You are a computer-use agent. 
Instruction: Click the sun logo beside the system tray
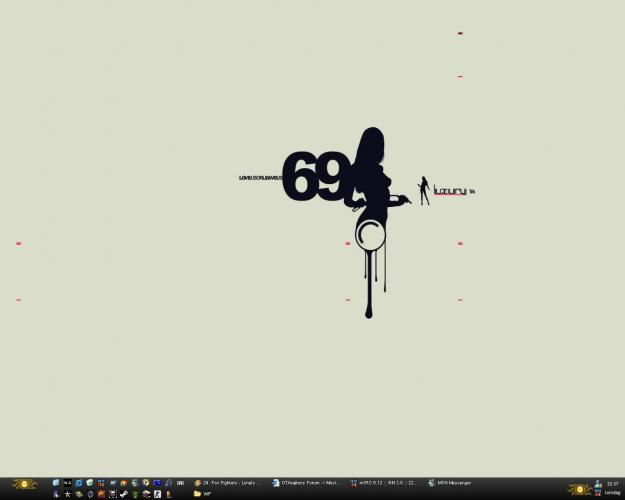click(580, 489)
